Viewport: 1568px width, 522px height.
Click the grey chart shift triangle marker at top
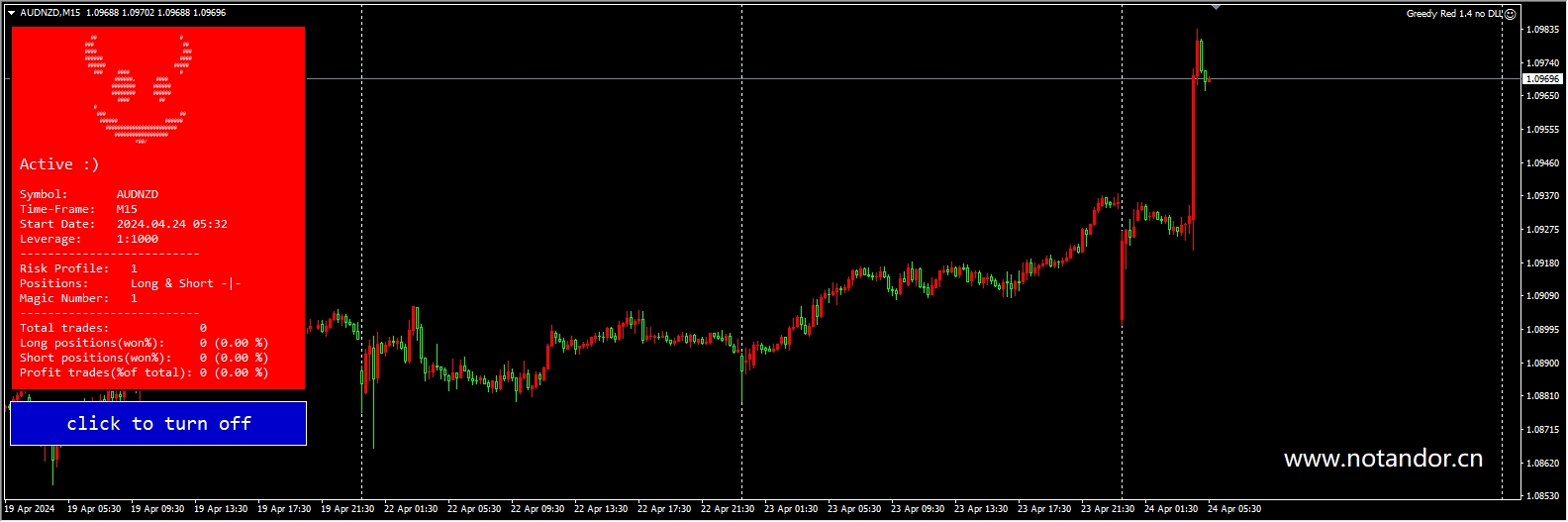pyautogui.click(x=1216, y=8)
